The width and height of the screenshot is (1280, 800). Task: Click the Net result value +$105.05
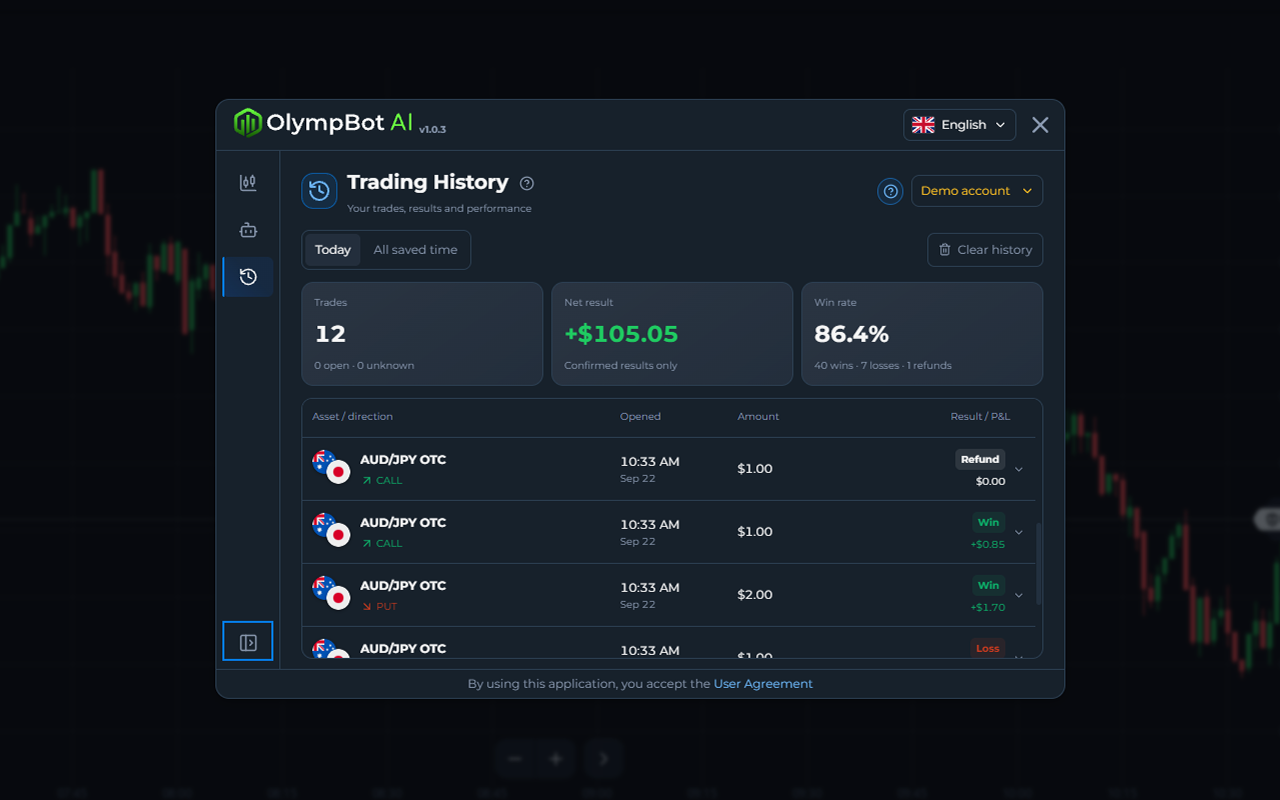tap(621, 334)
